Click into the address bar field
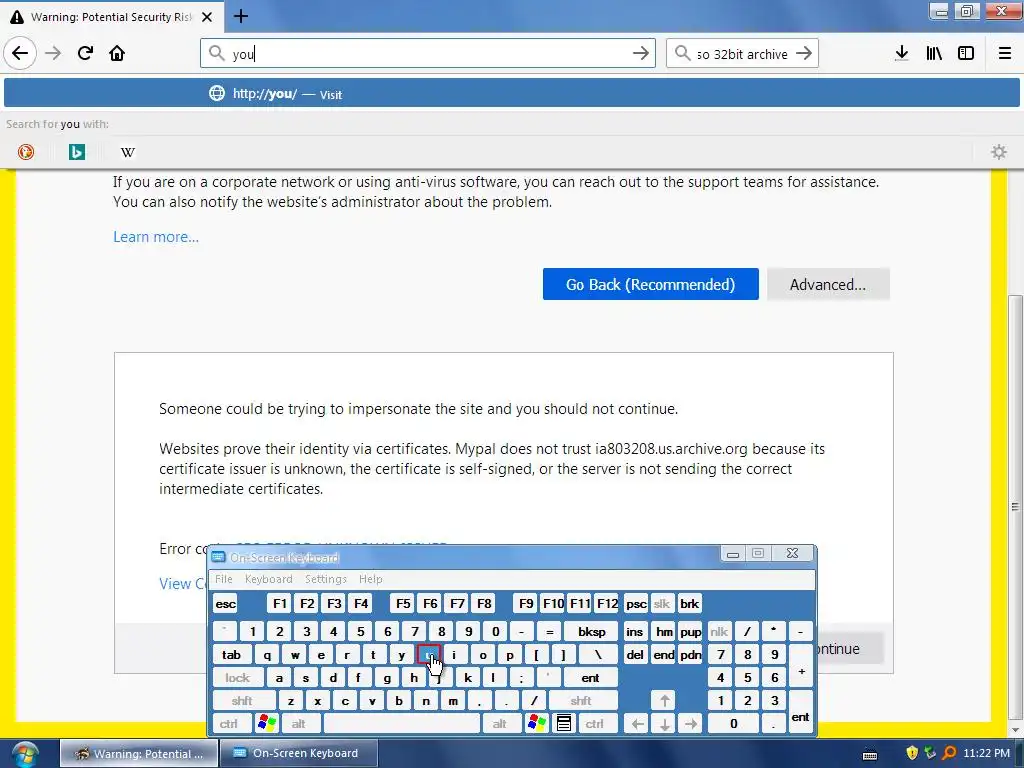The height and width of the screenshot is (768, 1024). point(428,54)
